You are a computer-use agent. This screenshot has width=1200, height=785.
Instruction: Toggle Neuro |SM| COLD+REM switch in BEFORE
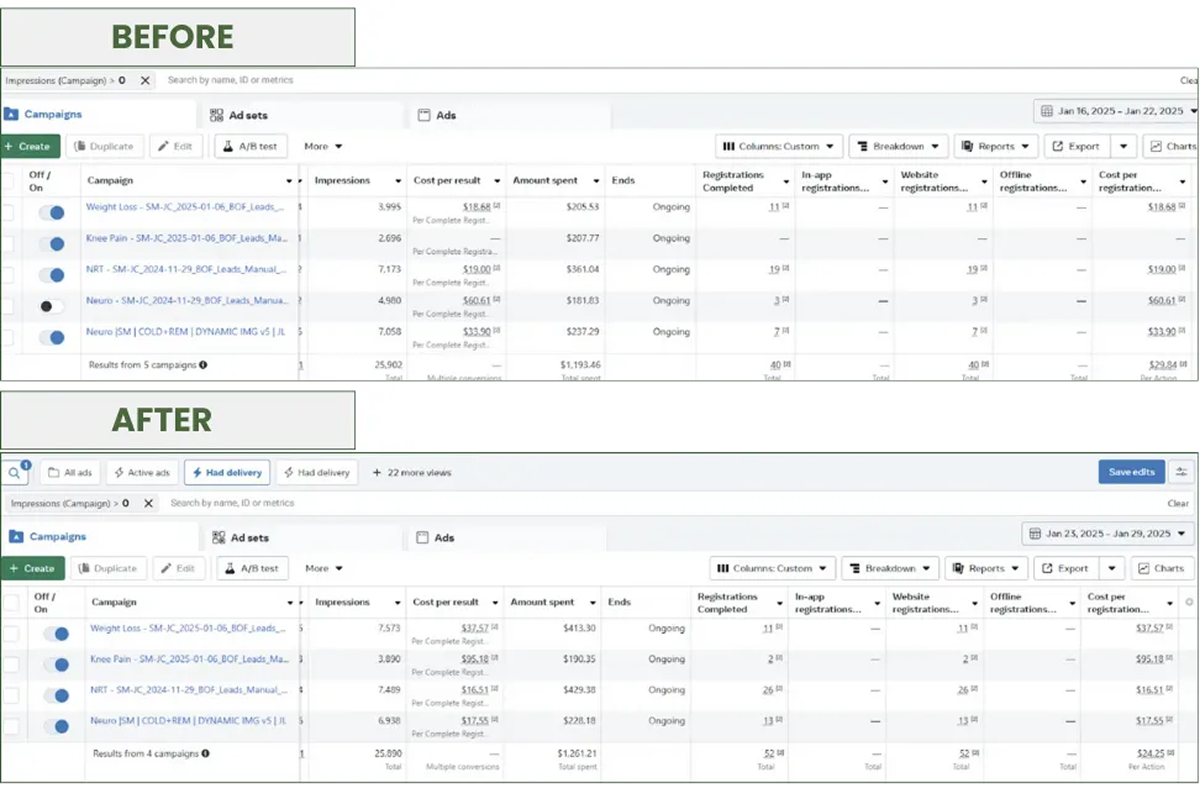(51, 338)
